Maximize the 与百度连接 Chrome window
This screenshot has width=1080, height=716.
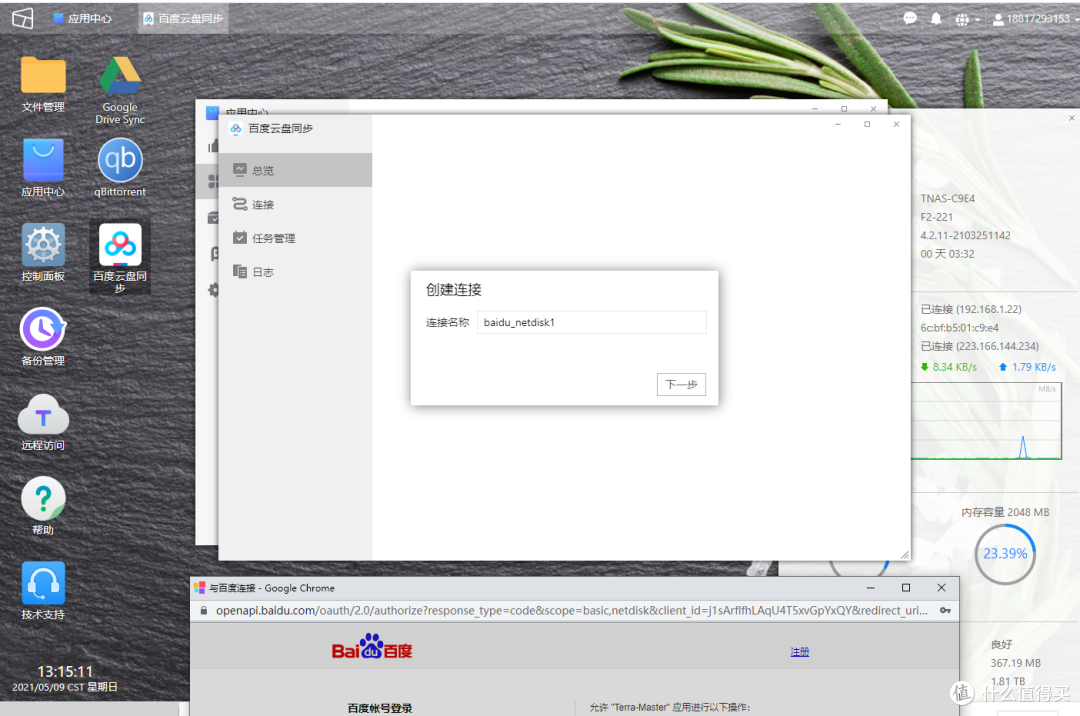point(906,588)
